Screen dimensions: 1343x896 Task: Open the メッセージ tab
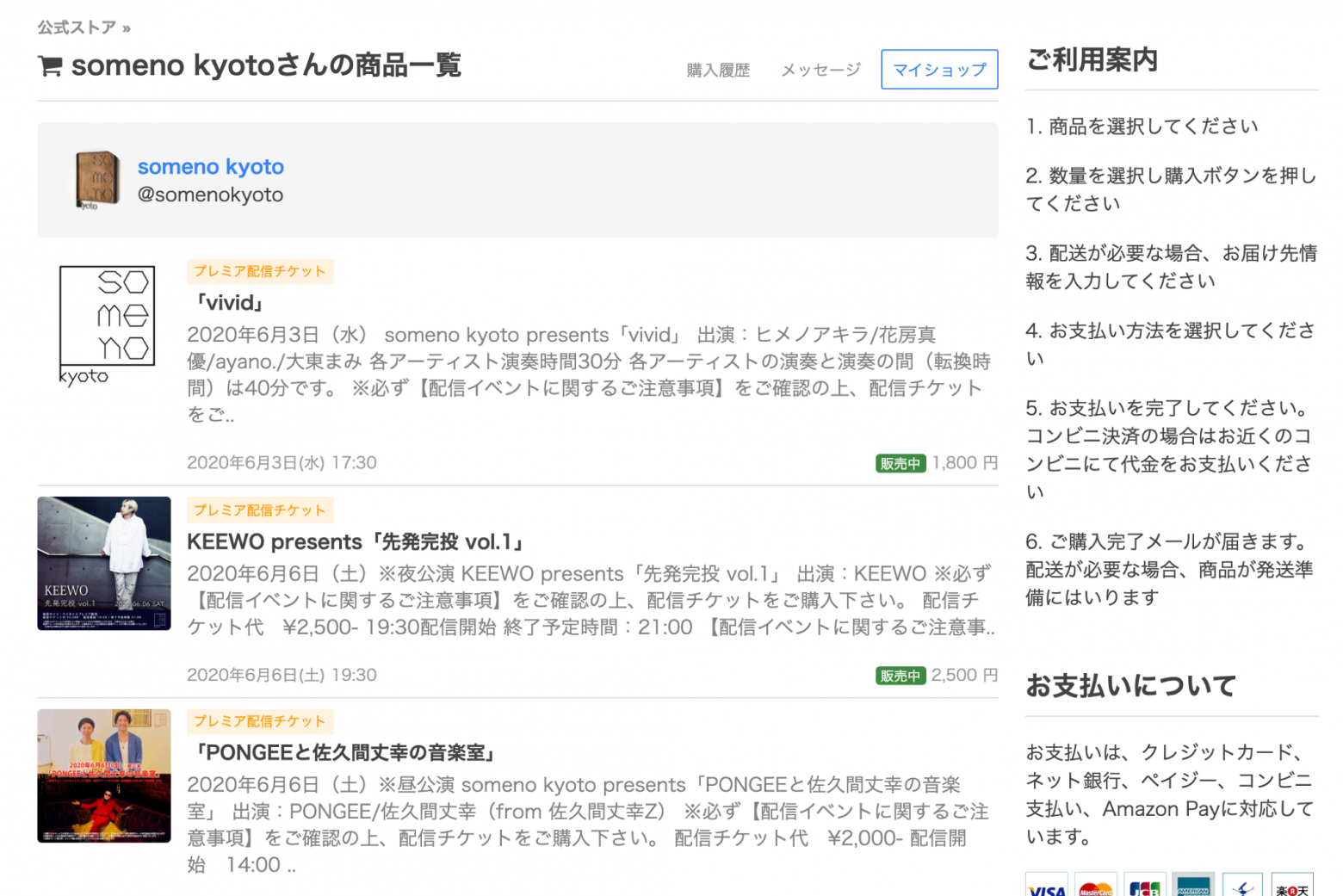click(x=820, y=70)
